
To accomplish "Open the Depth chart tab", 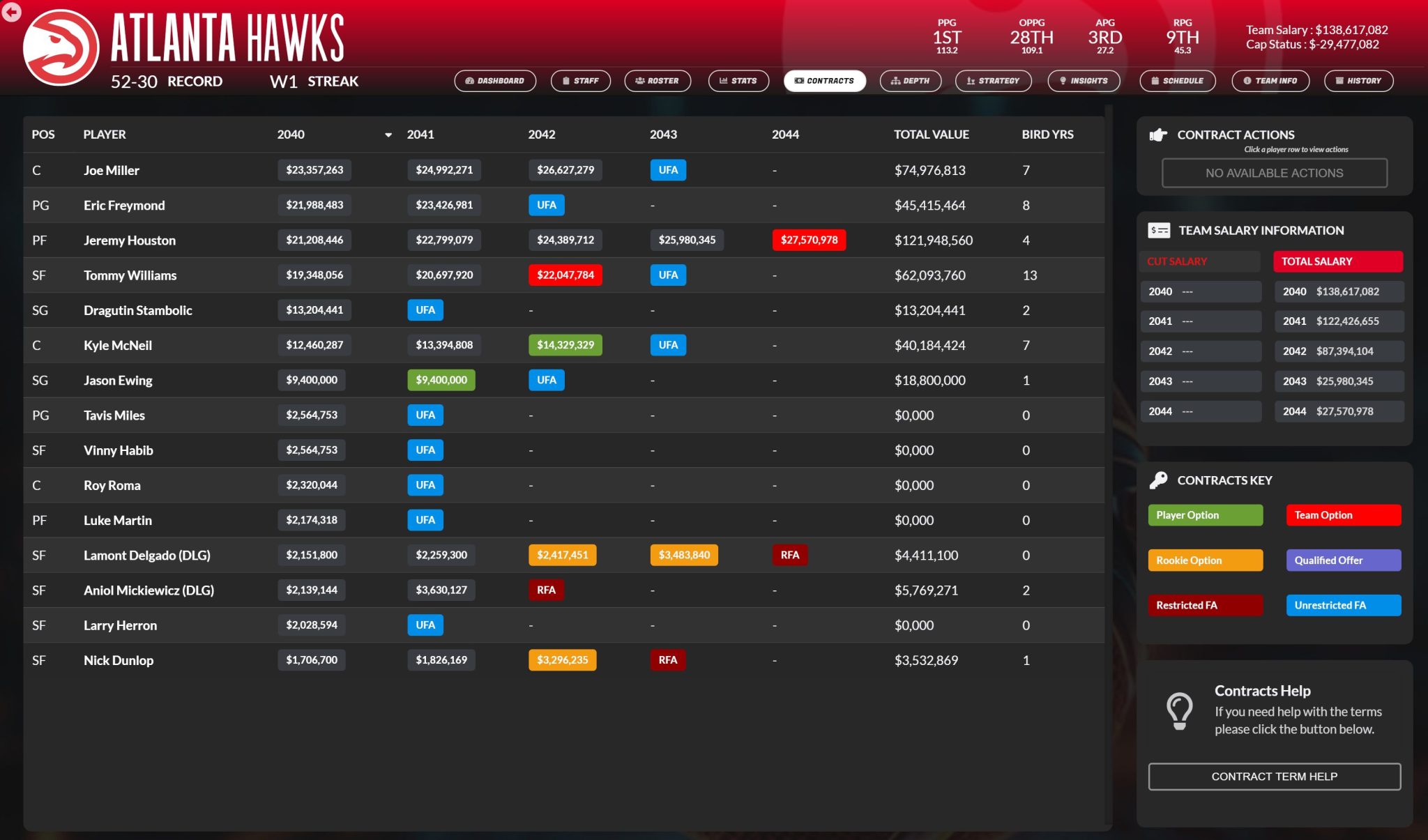I will 910,81.
